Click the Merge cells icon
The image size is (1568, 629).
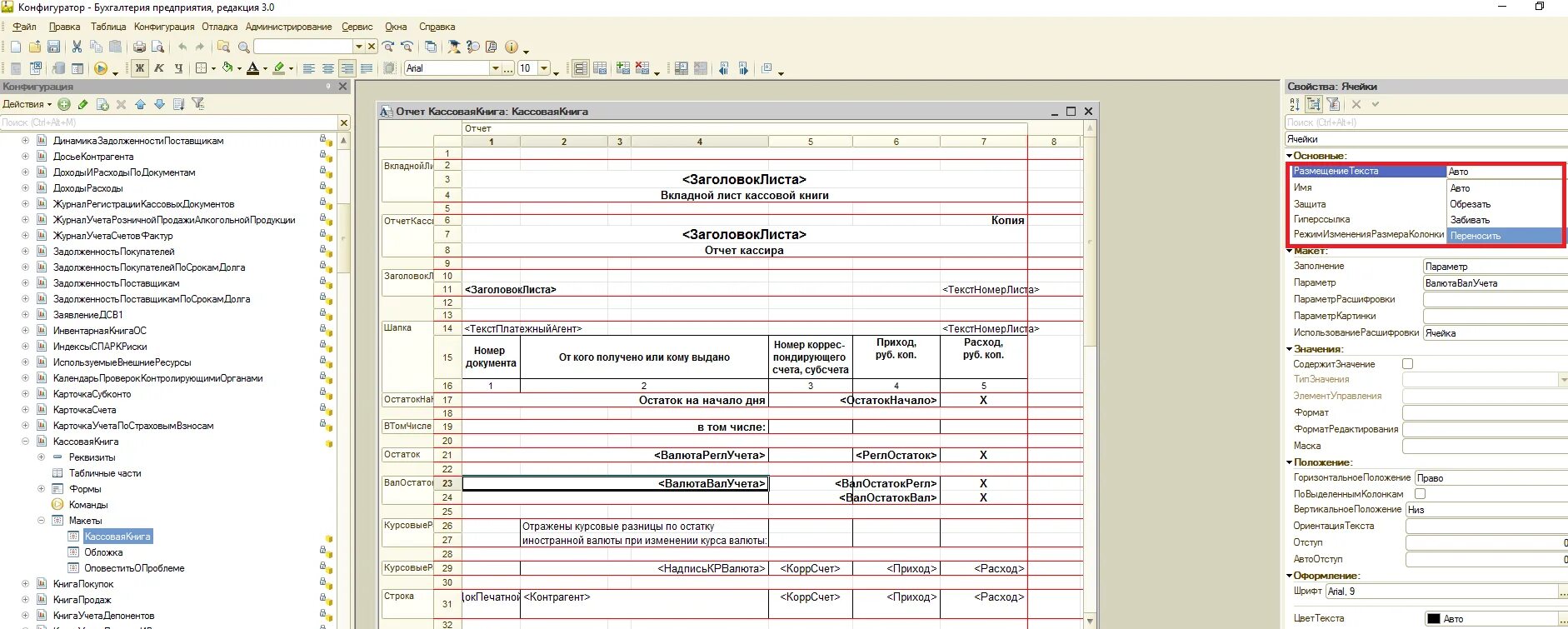pos(389,68)
